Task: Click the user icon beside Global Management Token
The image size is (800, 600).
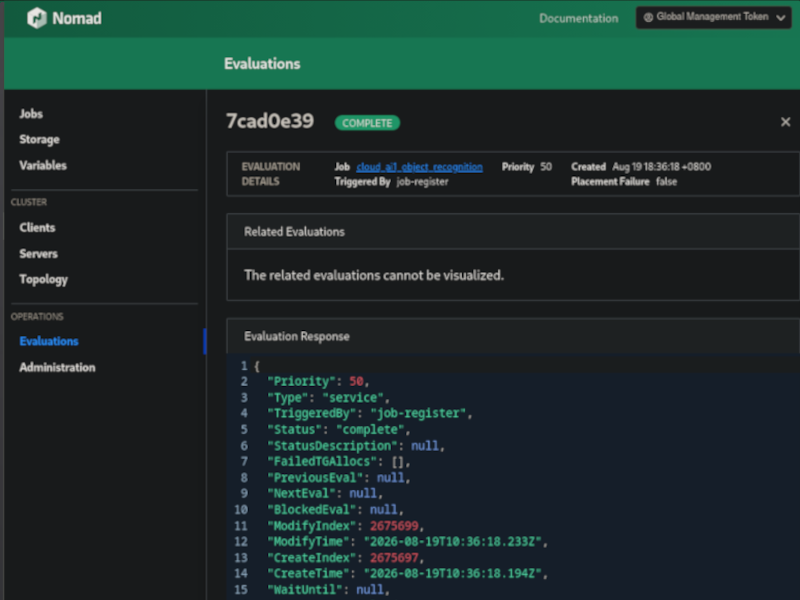Action: click(x=648, y=17)
